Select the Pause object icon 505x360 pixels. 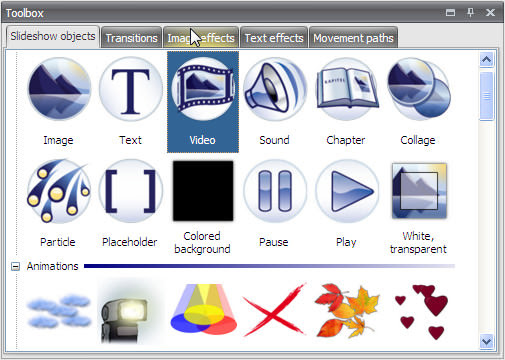click(x=275, y=191)
